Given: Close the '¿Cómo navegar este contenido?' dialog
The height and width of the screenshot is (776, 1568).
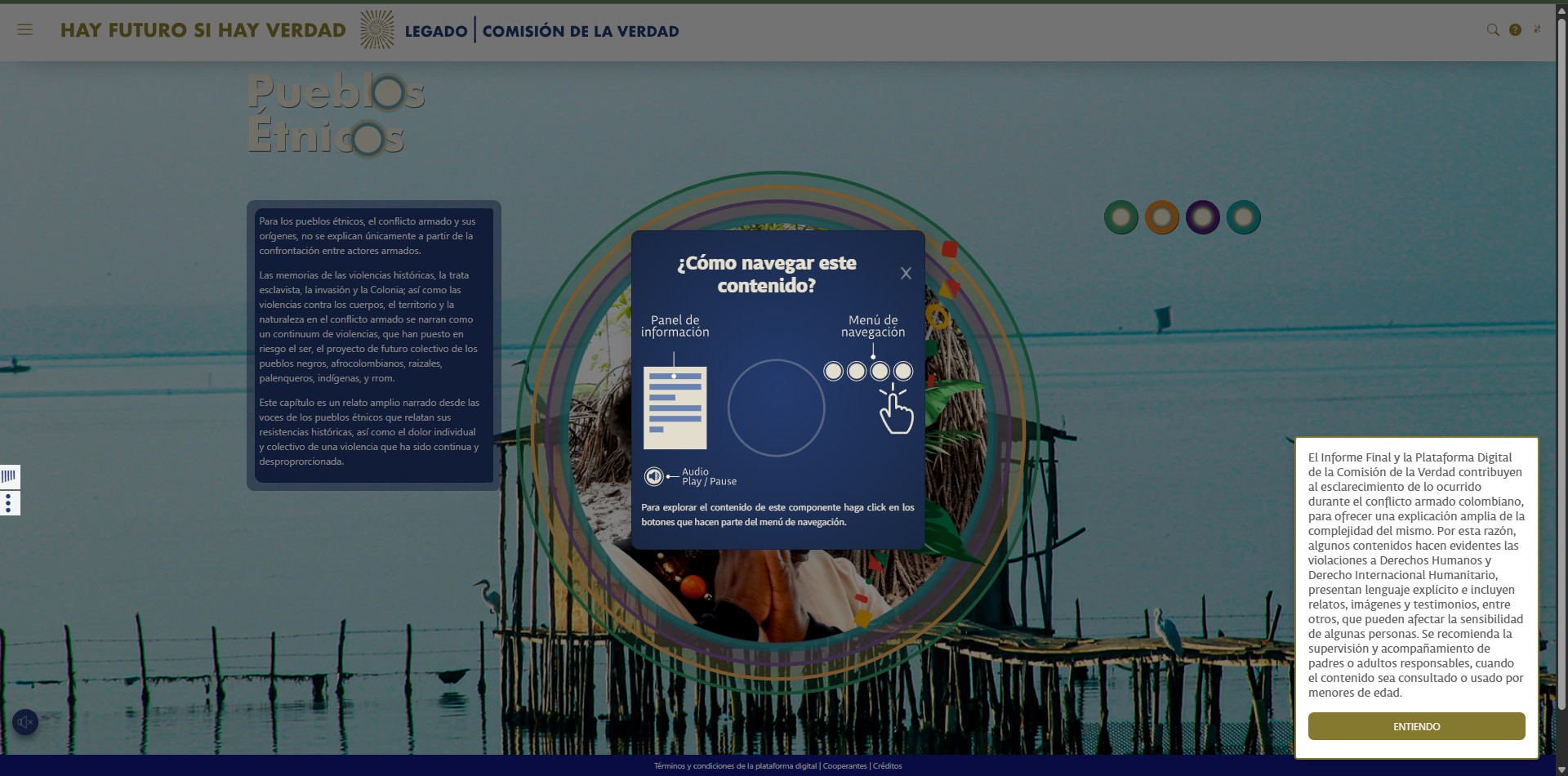Looking at the screenshot, I should pyautogui.click(x=906, y=274).
